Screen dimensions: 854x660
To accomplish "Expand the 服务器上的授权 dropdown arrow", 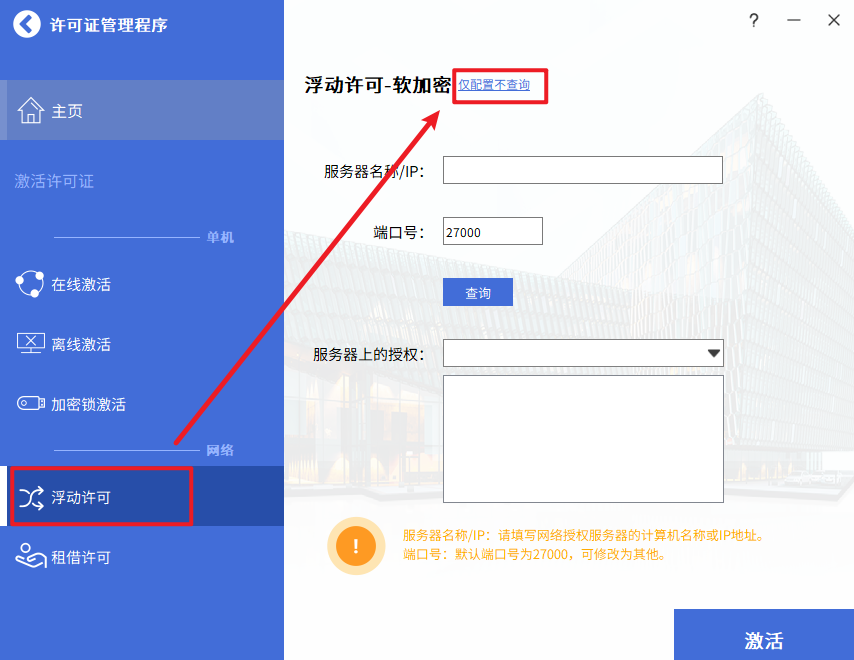I will (x=713, y=353).
